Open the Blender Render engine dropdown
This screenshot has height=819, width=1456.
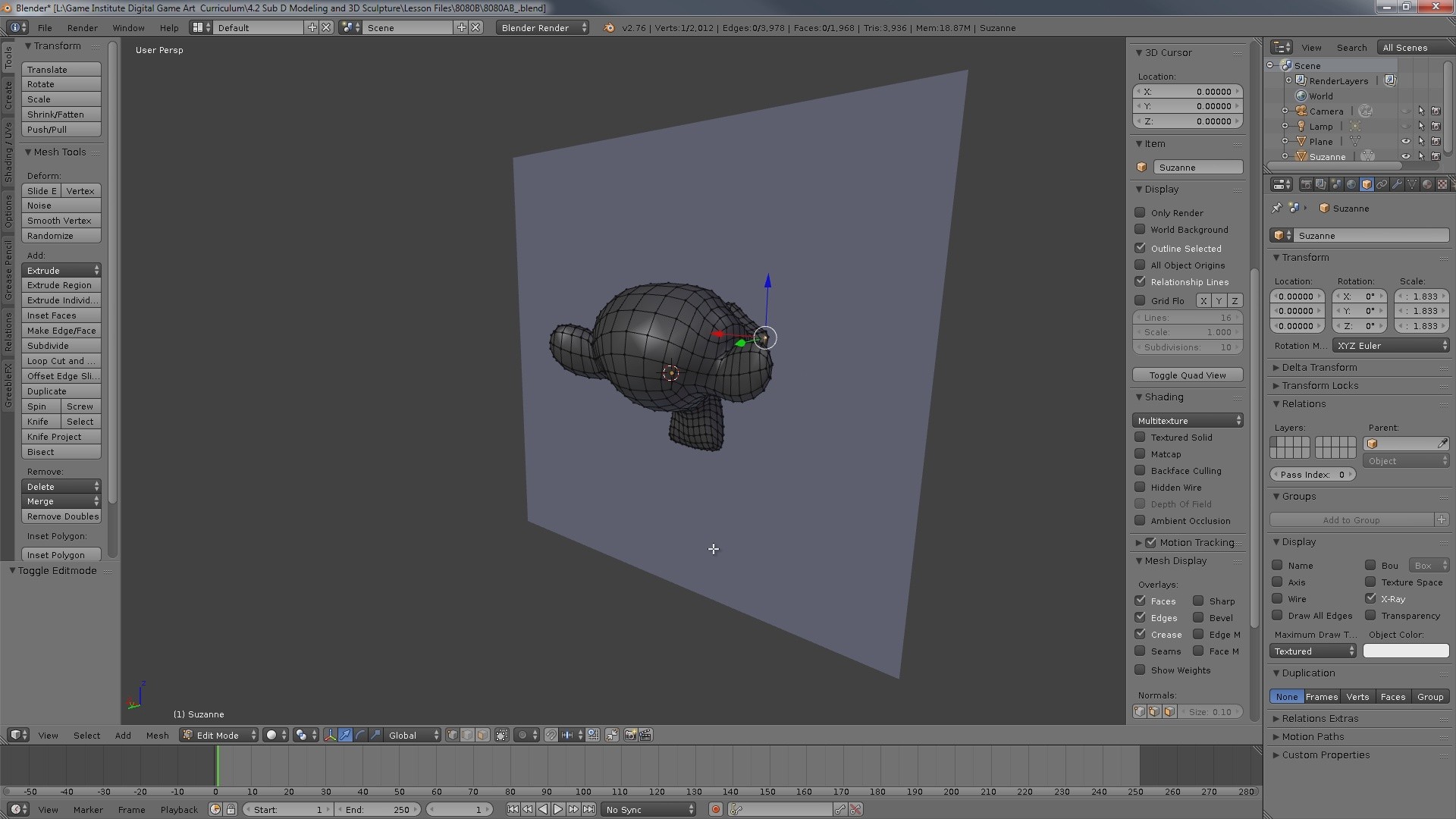pos(543,28)
